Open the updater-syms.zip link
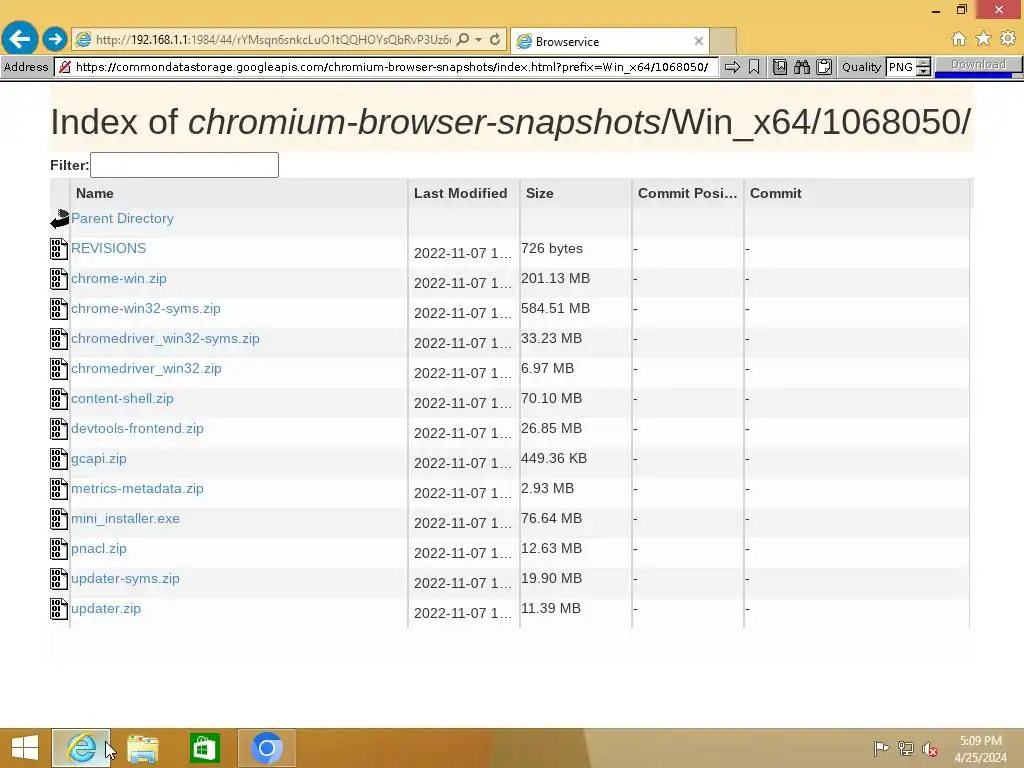Image resolution: width=1024 pixels, height=768 pixels. coord(125,579)
